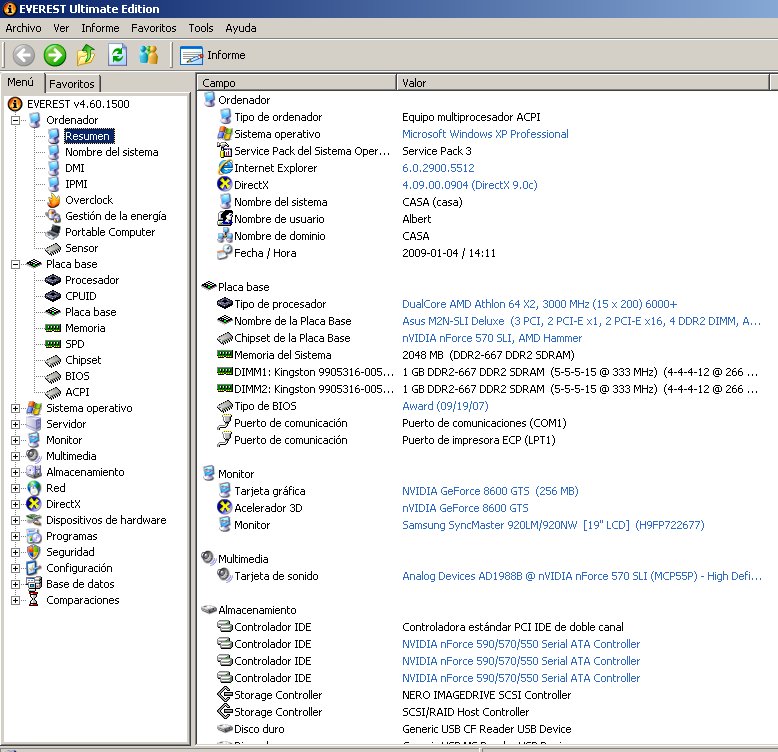Switch to the Favoritos tab
Screen dimensions: 778x752
[x=72, y=84]
